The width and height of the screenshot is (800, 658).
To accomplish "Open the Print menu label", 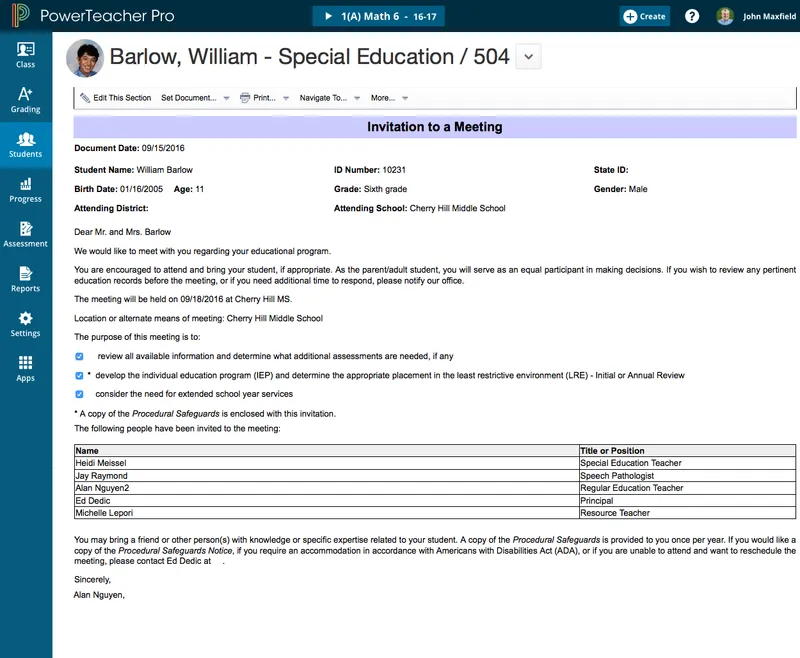I will [x=264, y=98].
